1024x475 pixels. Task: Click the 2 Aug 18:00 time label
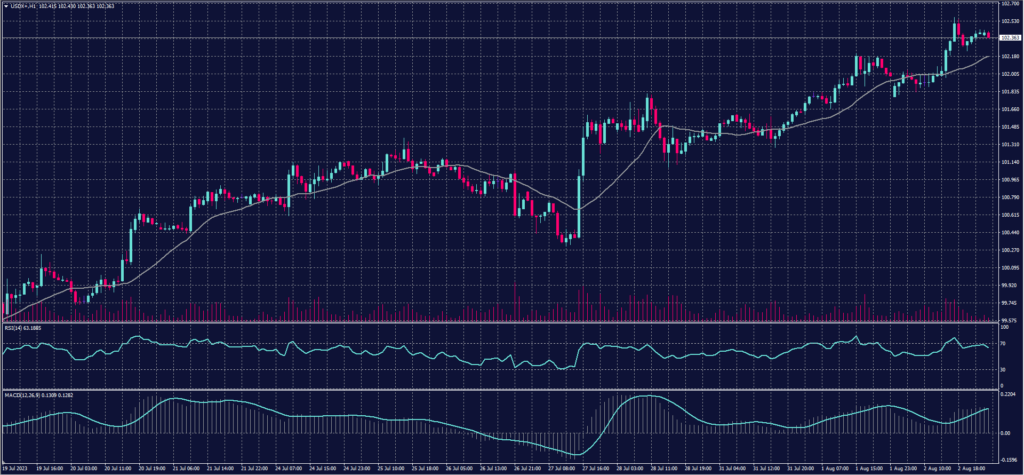[972, 466]
